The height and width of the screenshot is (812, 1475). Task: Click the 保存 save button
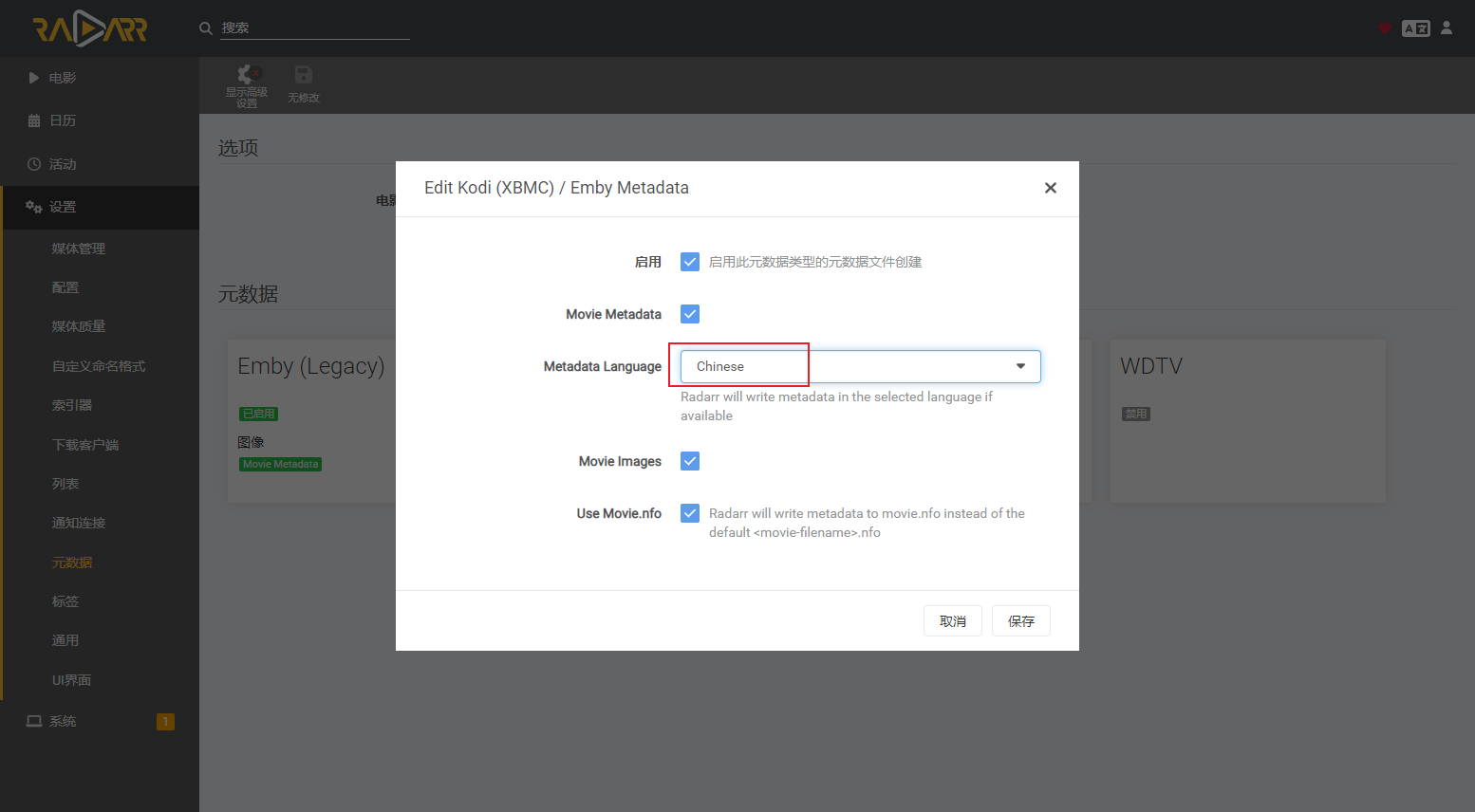point(1021,621)
